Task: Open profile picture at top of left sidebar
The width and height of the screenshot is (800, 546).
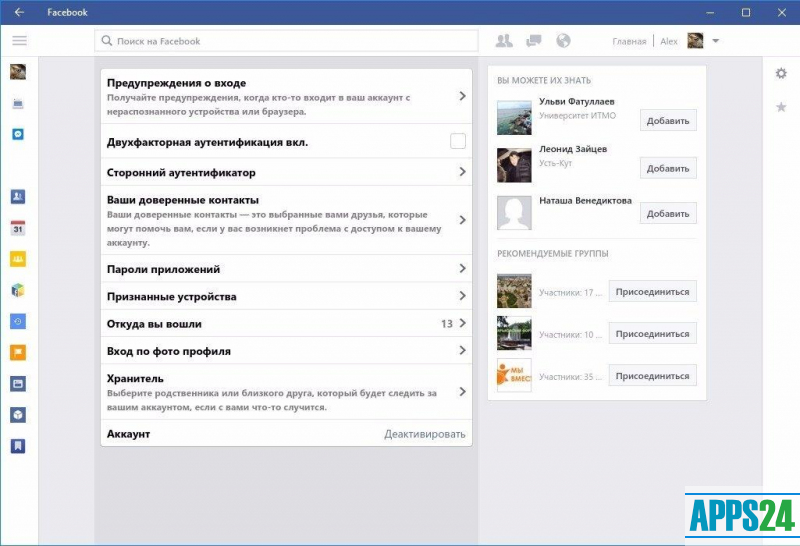Action: click(x=18, y=71)
